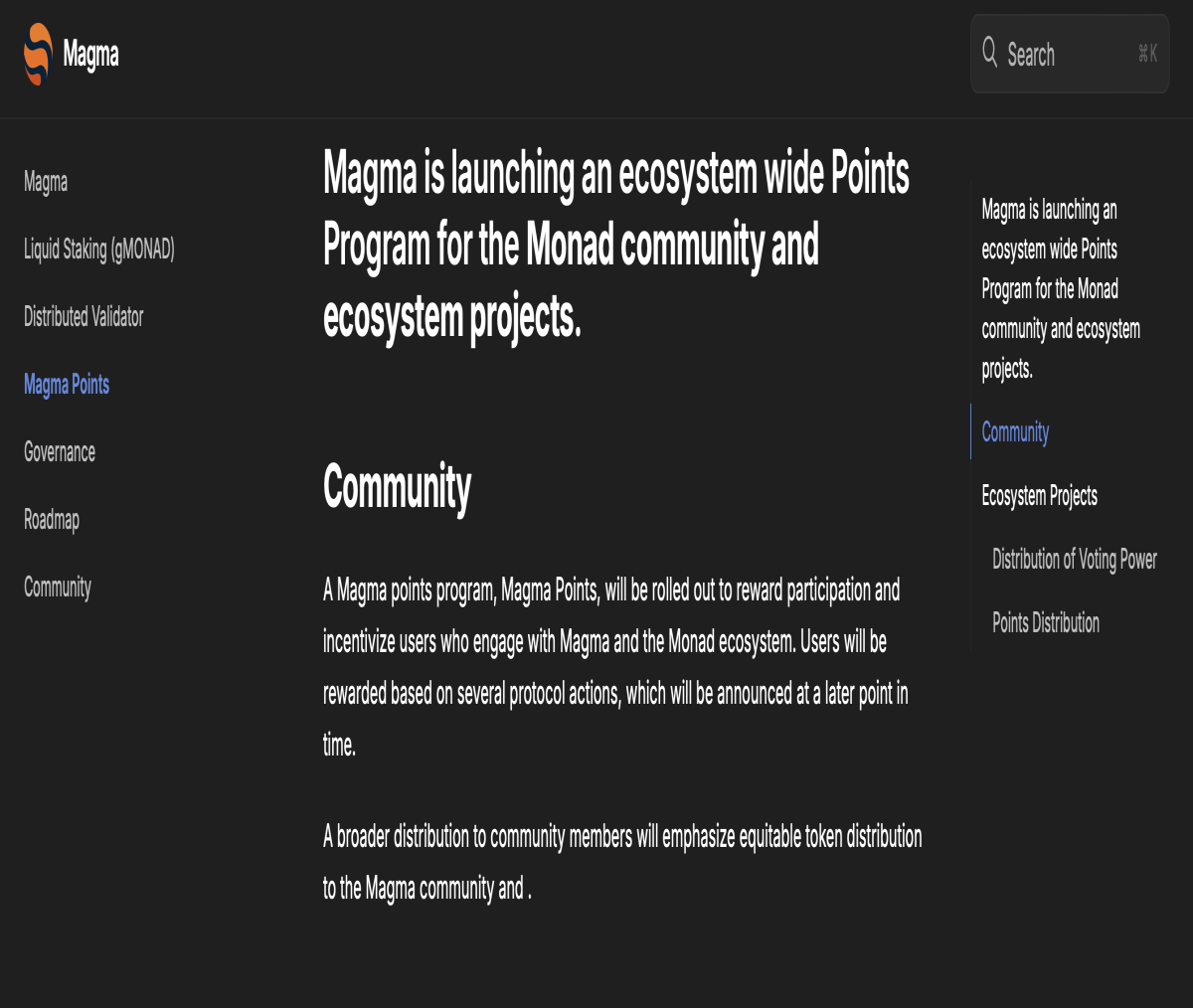Click the Magma logo icon
This screenshot has width=1193, height=1008.
point(38,54)
